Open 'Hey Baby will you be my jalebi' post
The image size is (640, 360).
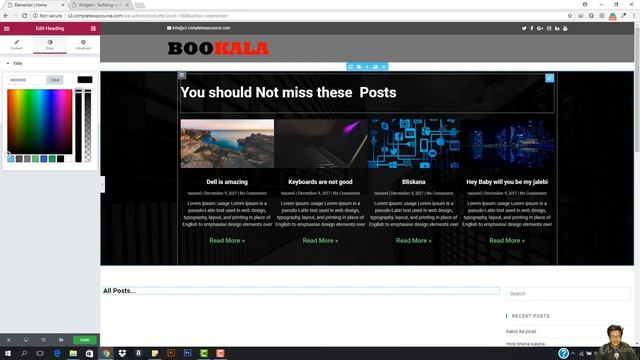[x=507, y=182]
